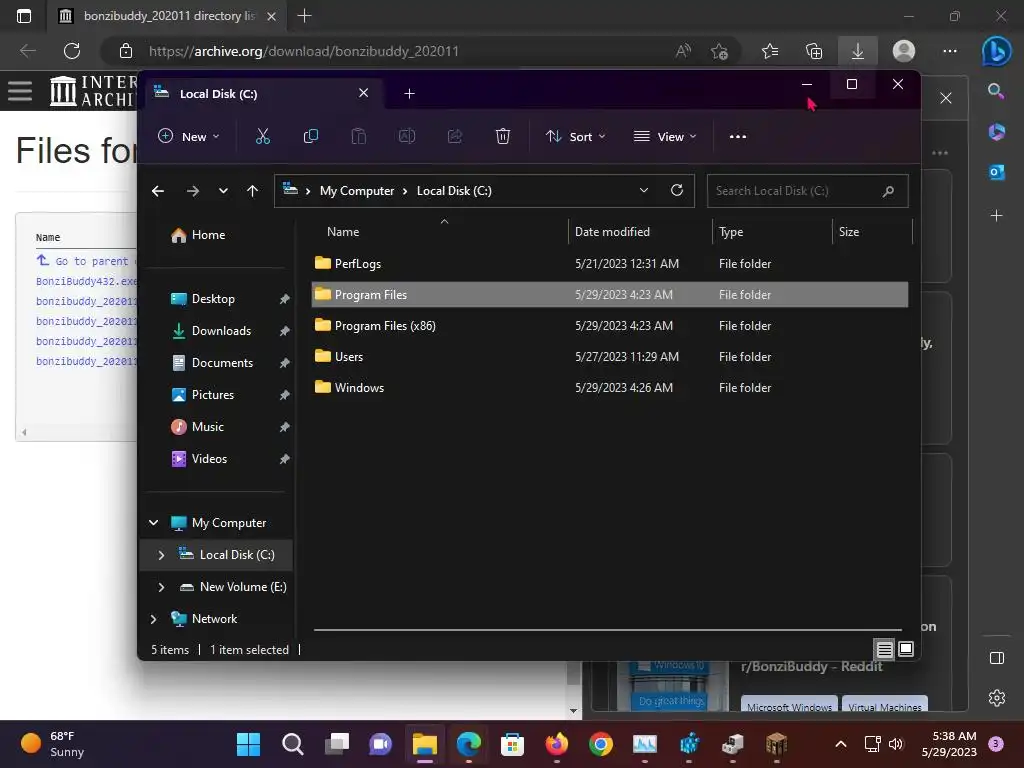Click the Cut scissors icon in Explorer toolbar

click(x=263, y=136)
